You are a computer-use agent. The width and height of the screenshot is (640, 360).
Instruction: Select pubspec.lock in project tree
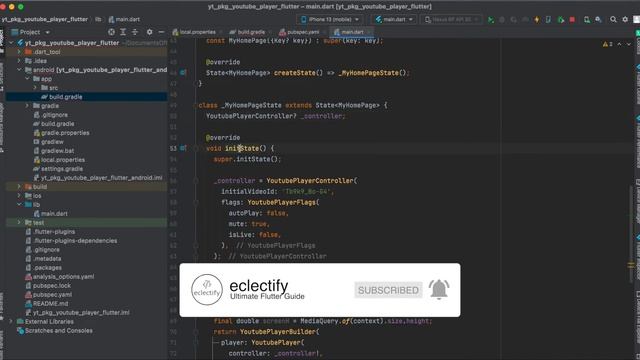51,285
